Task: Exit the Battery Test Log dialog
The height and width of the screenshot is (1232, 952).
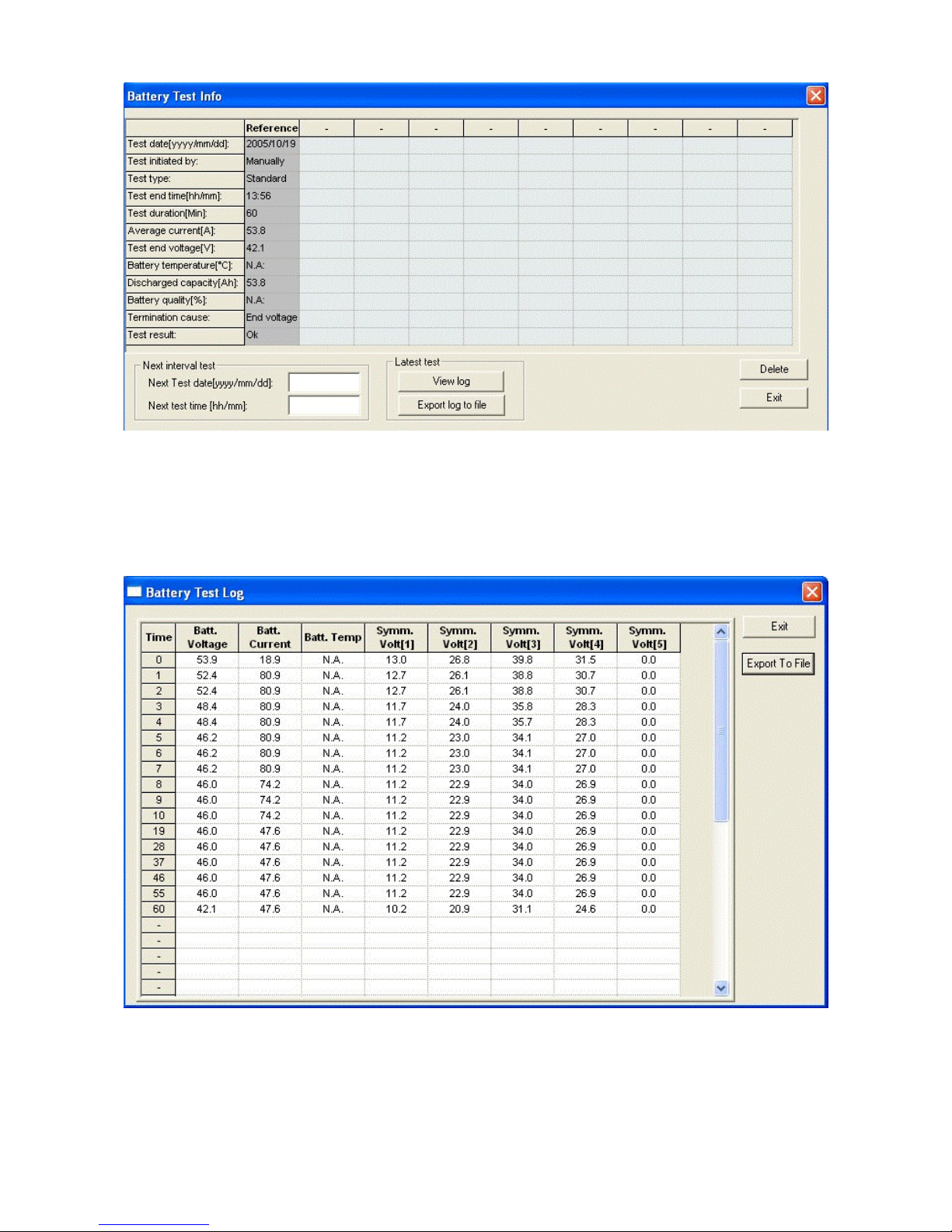Action: pos(779,626)
